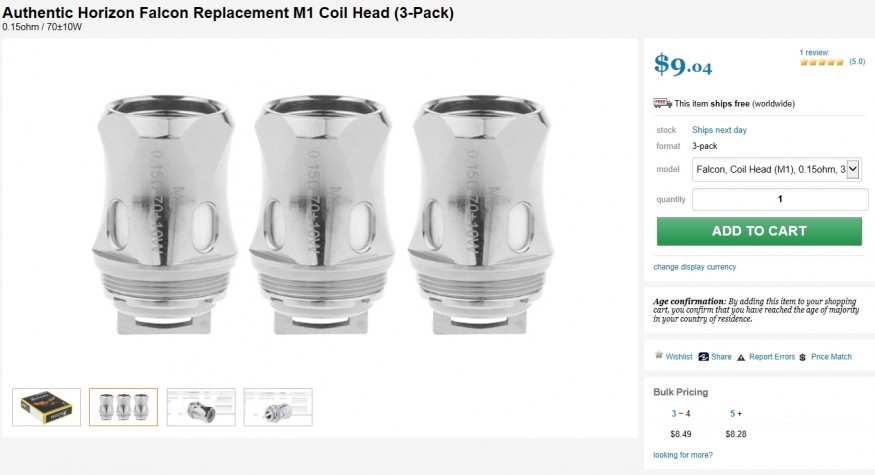Select the product box packaging thumbnail
This screenshot has height=475, width=875.
coord(46,407)
